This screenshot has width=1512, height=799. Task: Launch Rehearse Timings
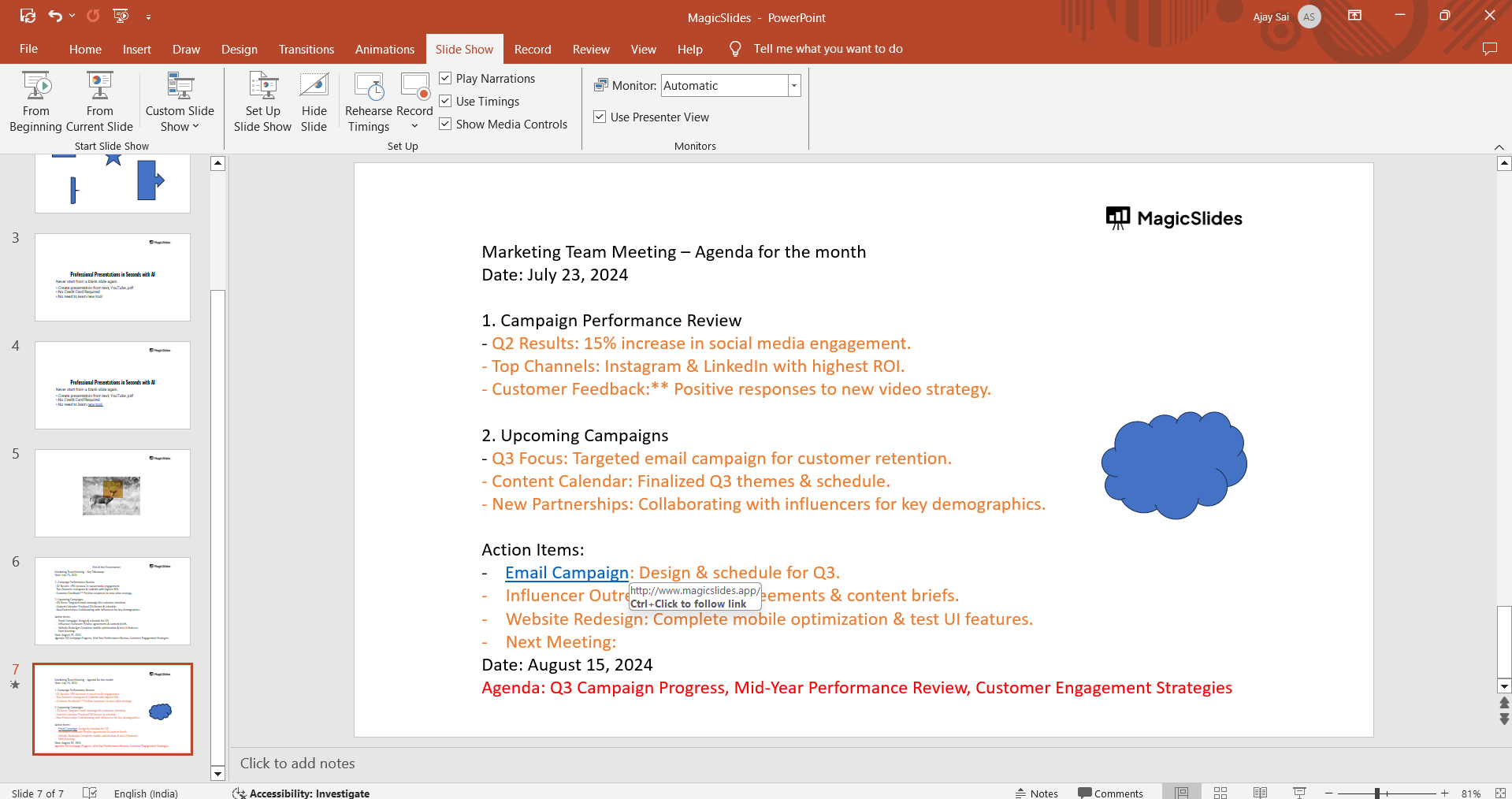(x=368, y=102)
